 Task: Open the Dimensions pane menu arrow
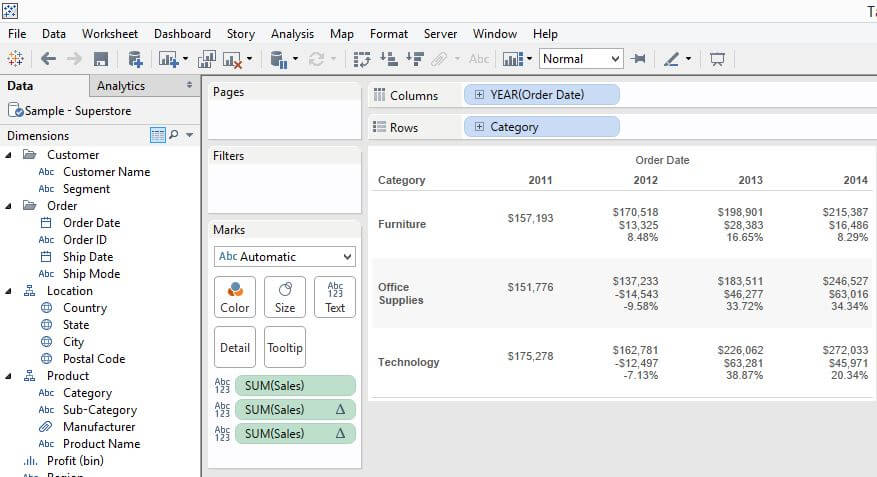pyautogui.click(x=190, y=135)
